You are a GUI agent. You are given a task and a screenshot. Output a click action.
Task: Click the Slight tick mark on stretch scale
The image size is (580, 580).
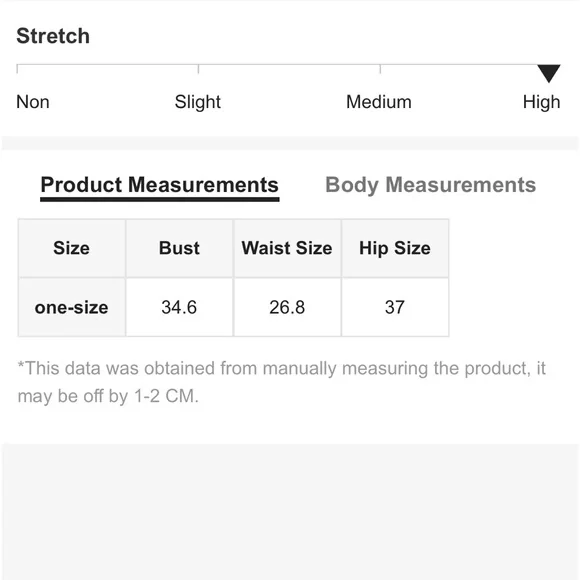(198, 69)
